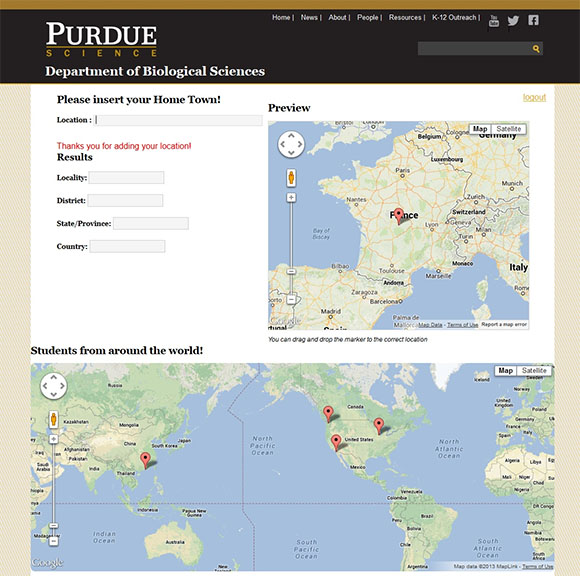
Task: Click the marker near the Great Lakes
Action: [x=379, y=425]
